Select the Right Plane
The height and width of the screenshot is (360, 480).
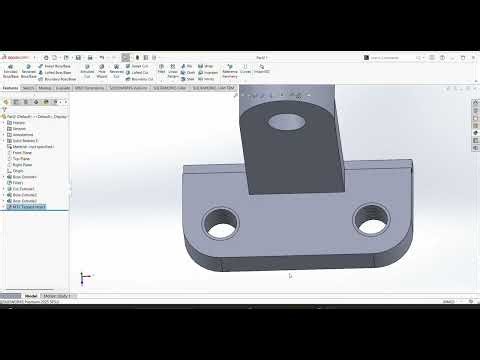coord(19,165)
